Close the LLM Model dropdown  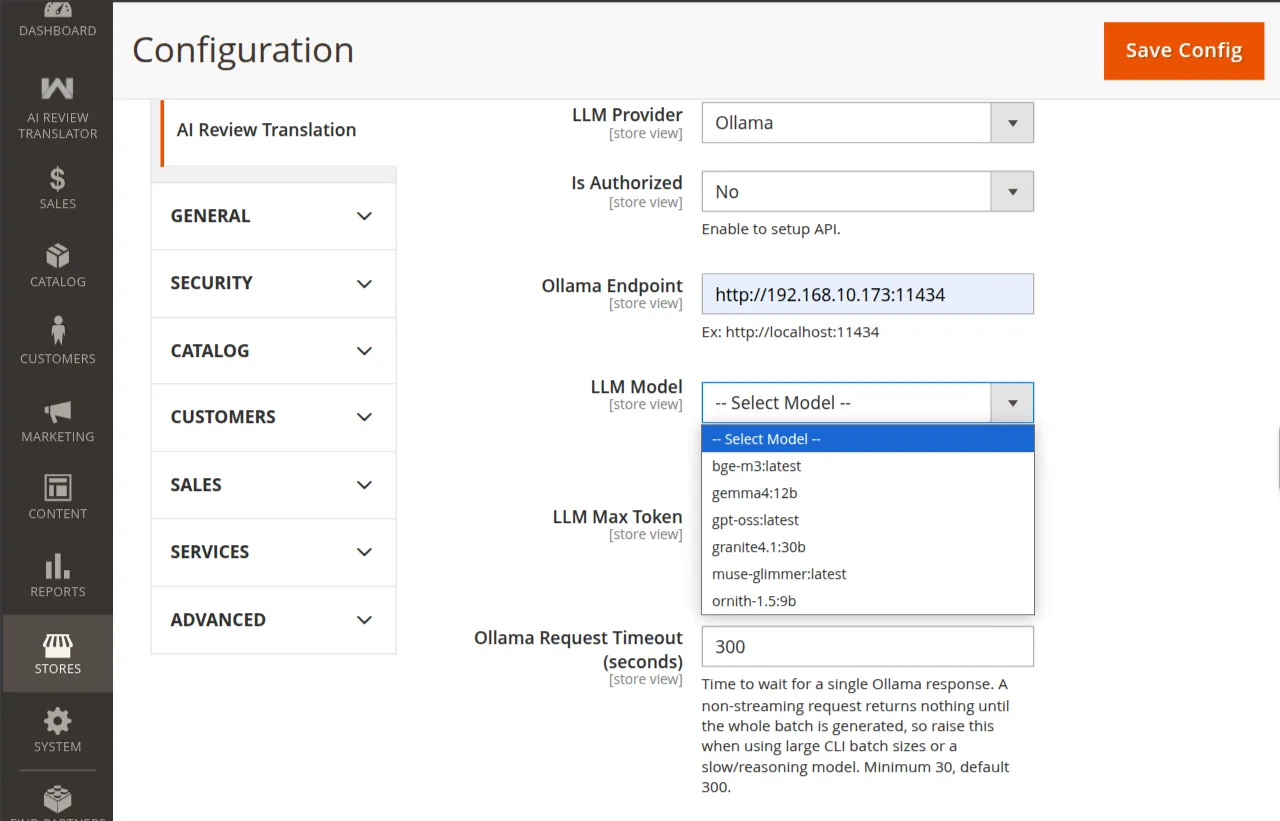867,403
